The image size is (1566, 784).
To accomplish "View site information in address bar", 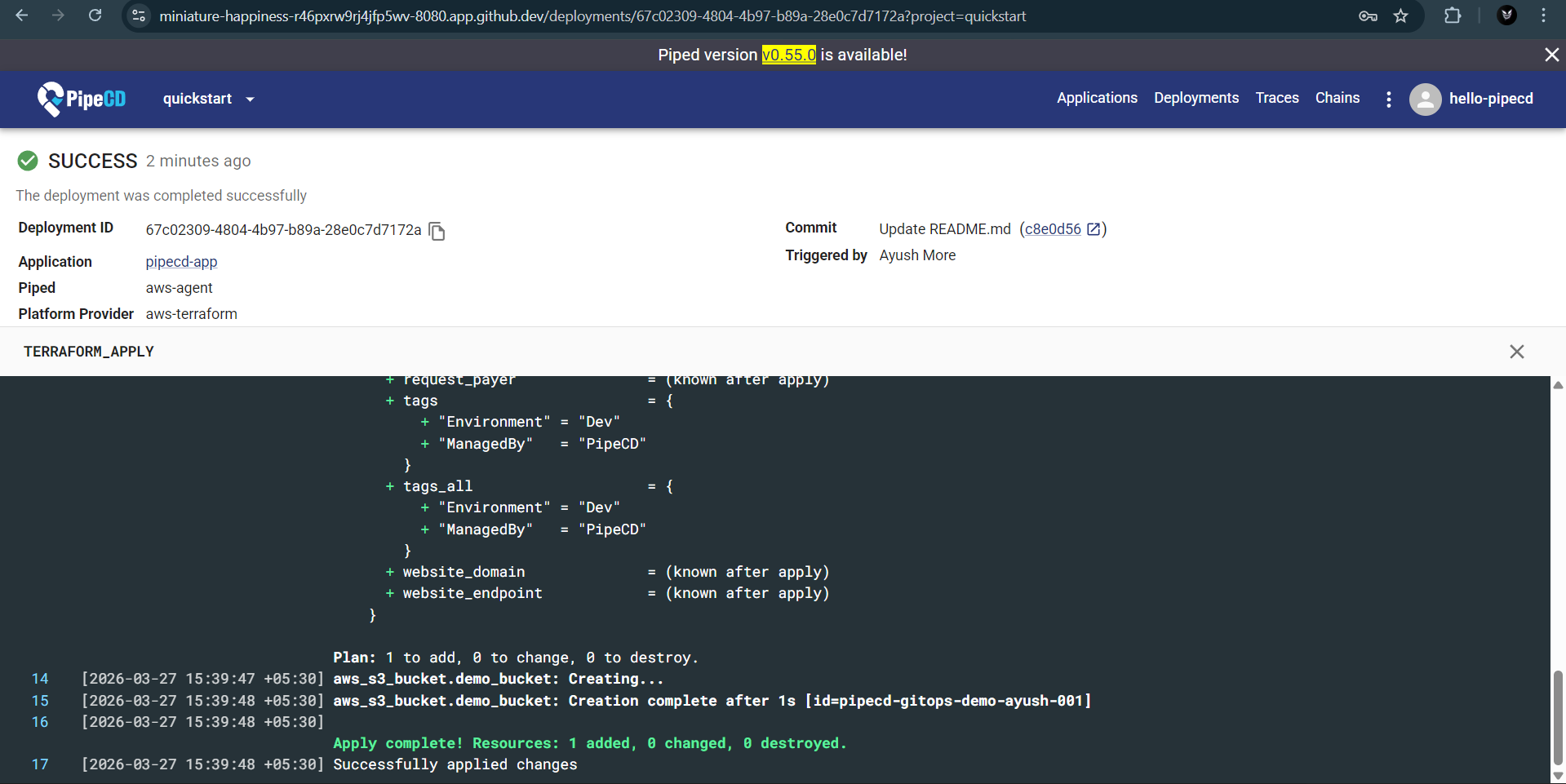I will pyautogui.click(x=140, y=16).
